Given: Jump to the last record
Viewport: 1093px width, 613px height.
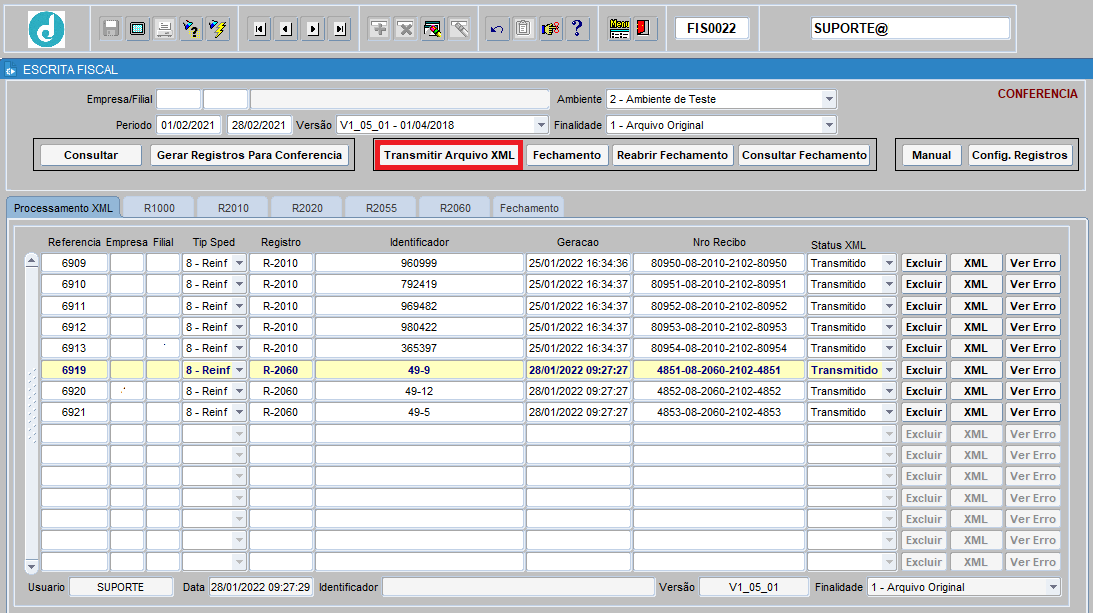Looking at the screenshot, I should coord(340,29).
